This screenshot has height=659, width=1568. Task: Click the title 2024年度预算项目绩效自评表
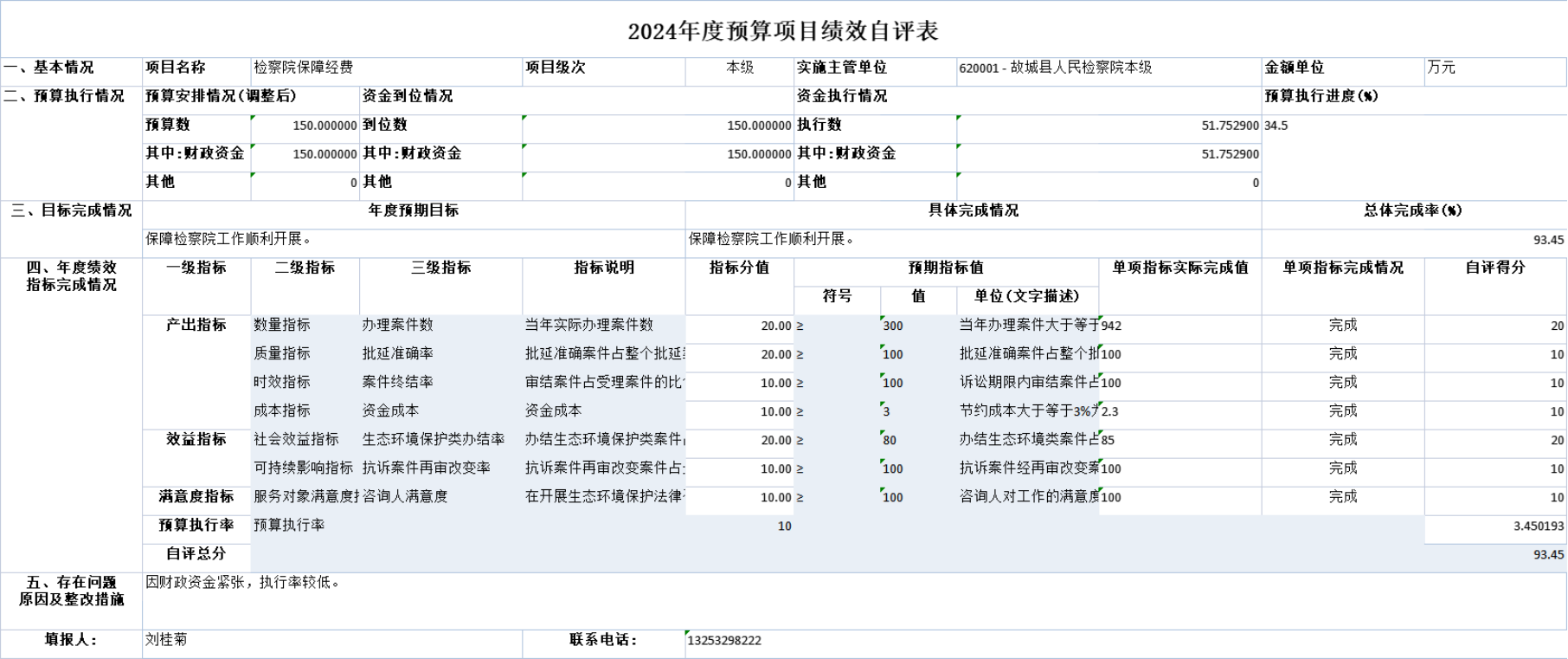(x=783, y=32)
